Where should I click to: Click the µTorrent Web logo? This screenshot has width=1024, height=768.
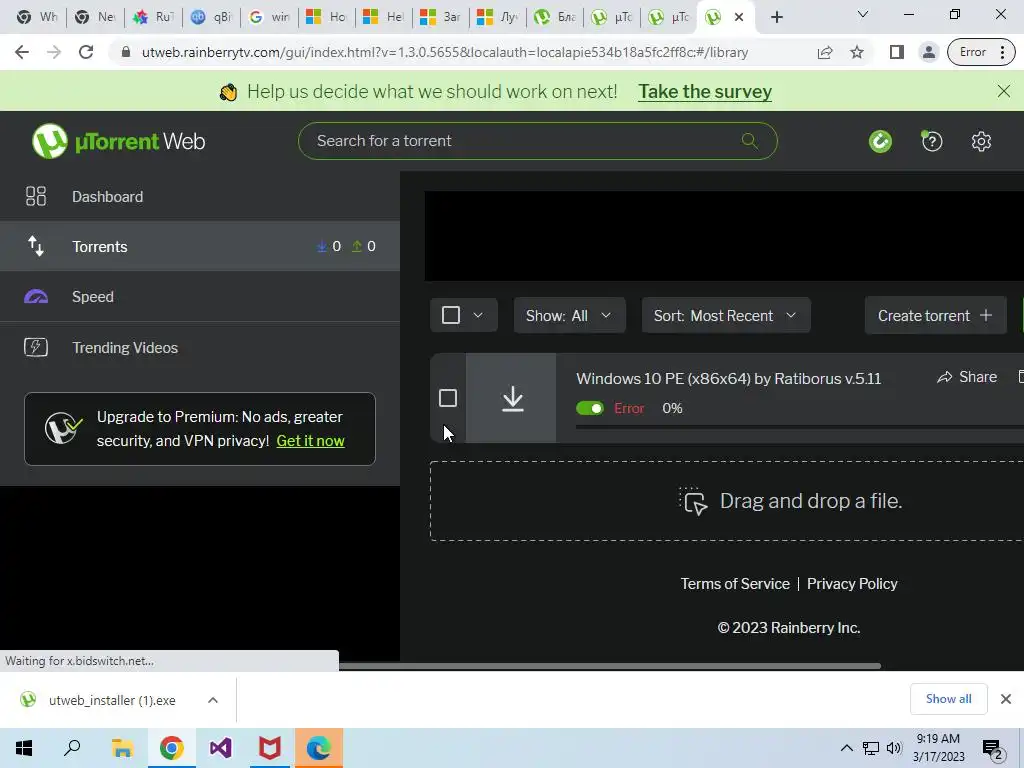[x=118, y=141]
